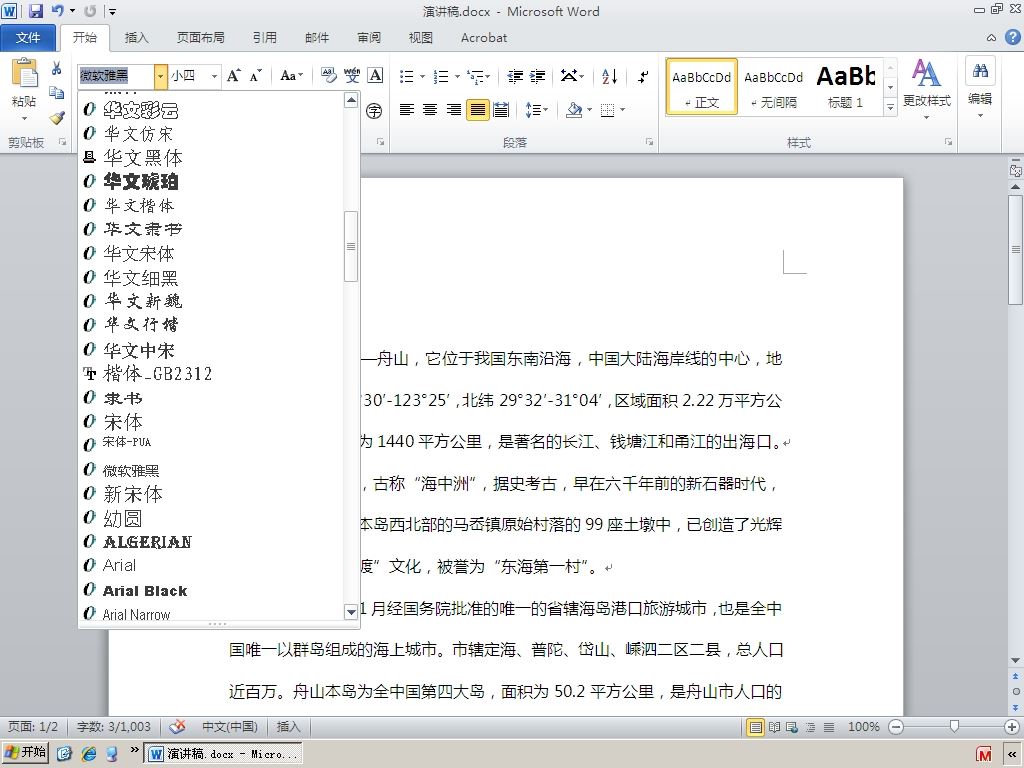The image size is (1024, 768).
Task: Switch to the 插入 (Insert) tab
Action: tap(136, 38)
